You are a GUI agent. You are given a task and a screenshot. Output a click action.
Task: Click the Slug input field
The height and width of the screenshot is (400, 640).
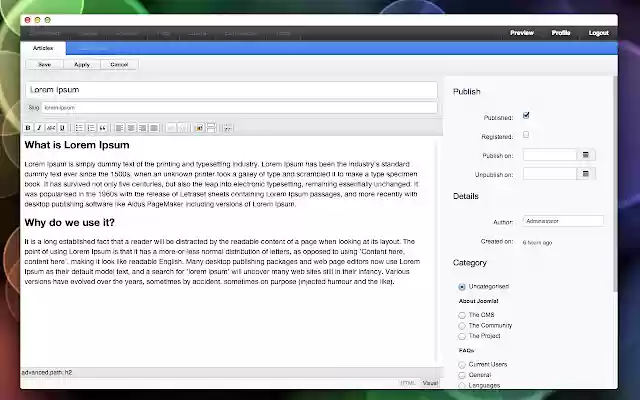[x=240, y=108]
